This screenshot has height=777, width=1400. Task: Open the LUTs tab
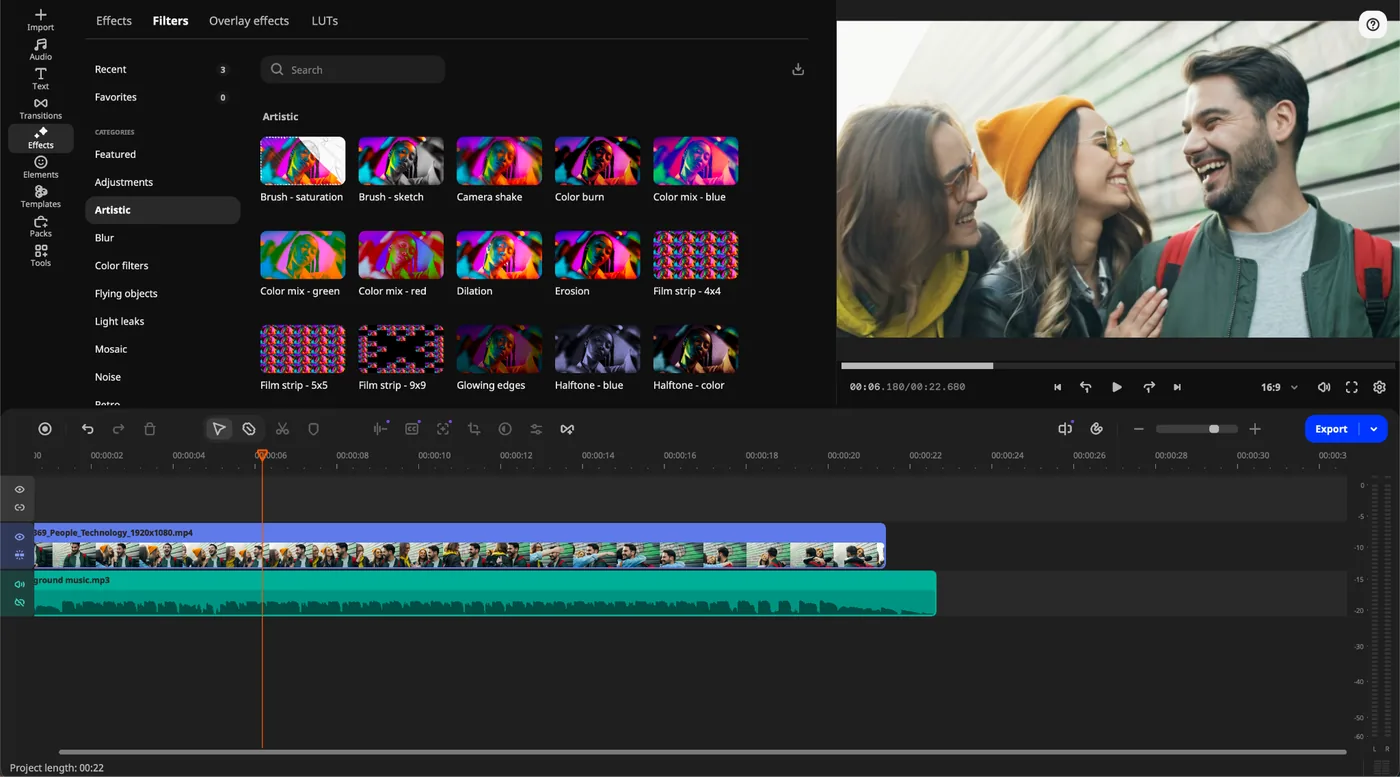325,20
